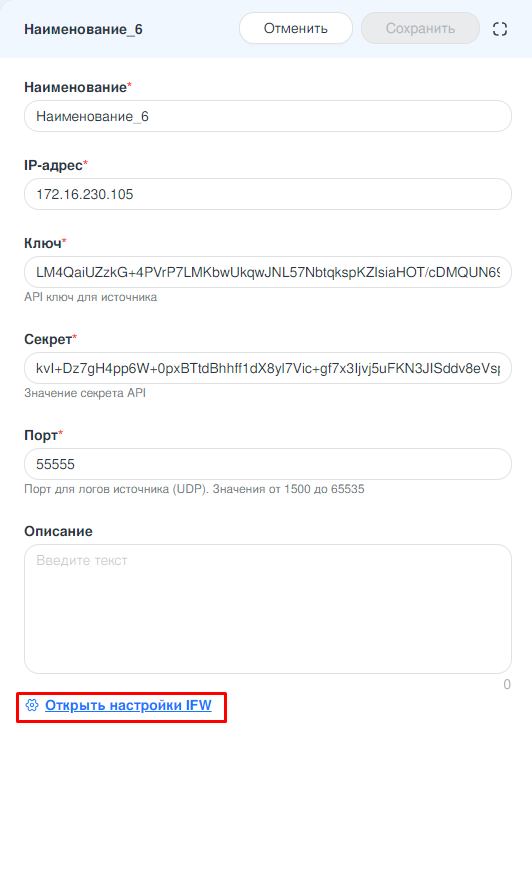Click the character counter below description
The image size is (532, 882).
coord(507,685)
